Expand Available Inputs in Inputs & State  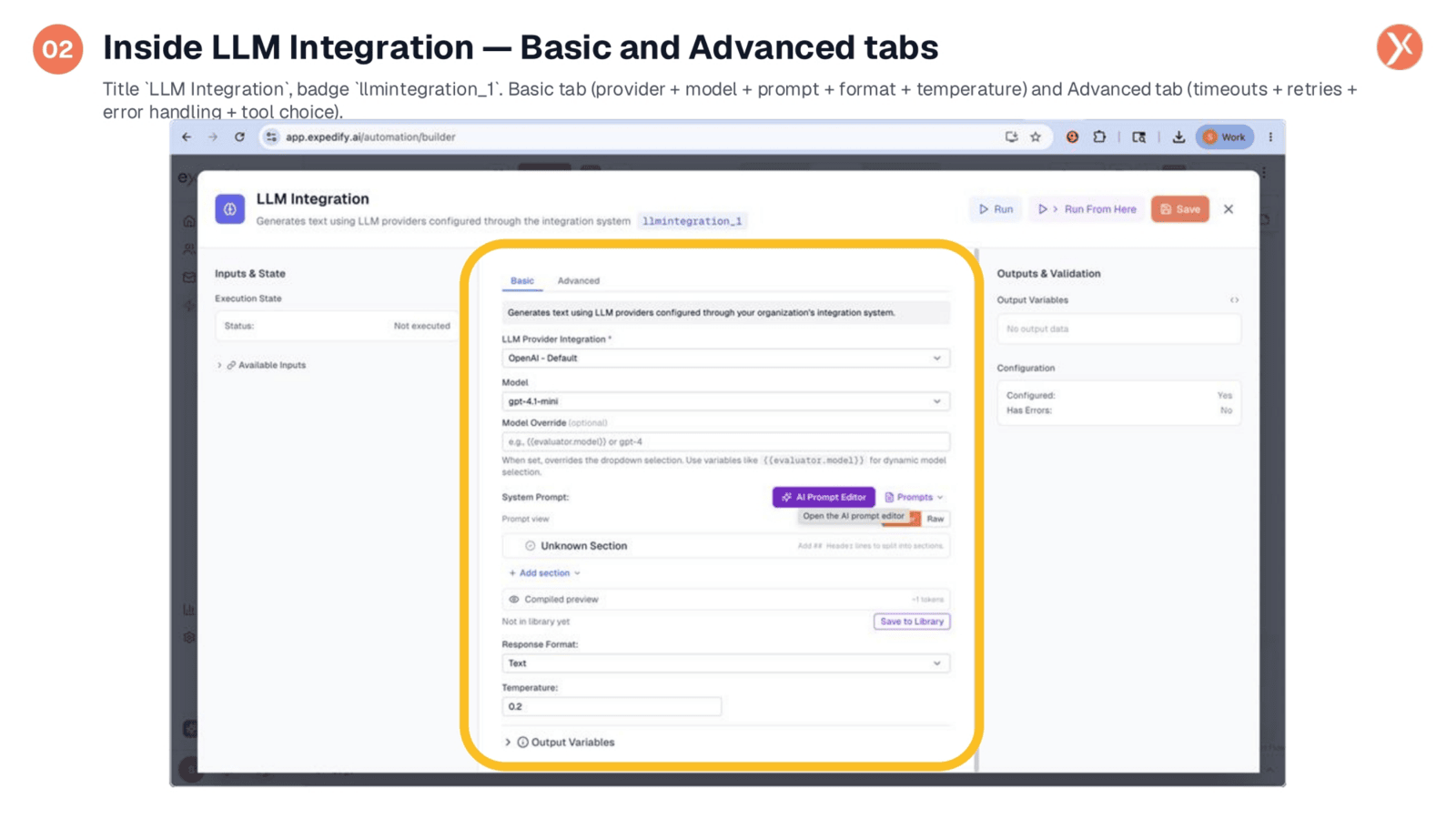219,366
